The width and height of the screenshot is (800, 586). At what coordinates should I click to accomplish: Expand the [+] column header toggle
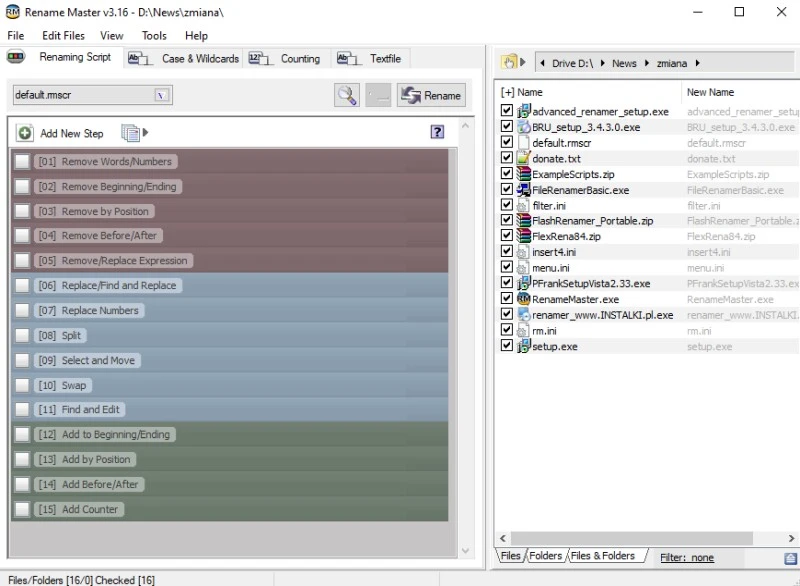click(507, 92)
